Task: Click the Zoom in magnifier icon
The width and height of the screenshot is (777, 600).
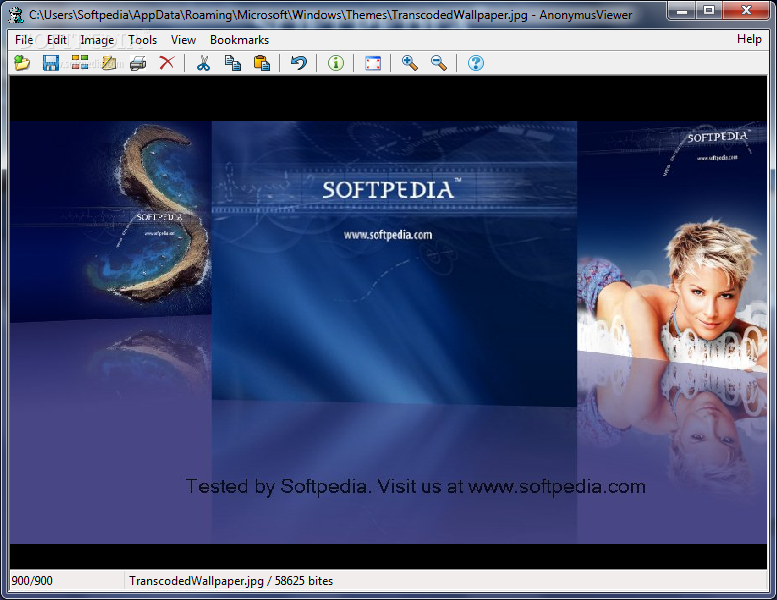Action: coord(410,63)
